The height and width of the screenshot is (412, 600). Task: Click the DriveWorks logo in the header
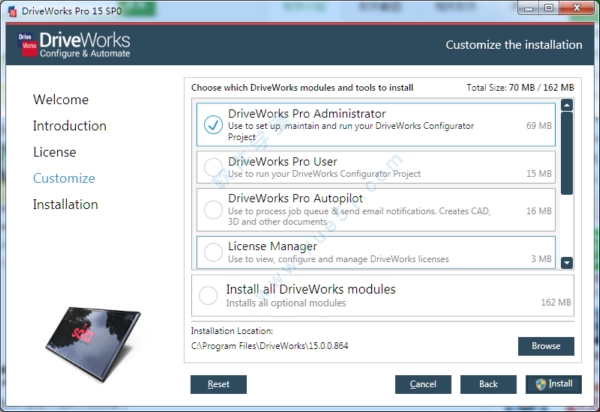coord(74,45)
